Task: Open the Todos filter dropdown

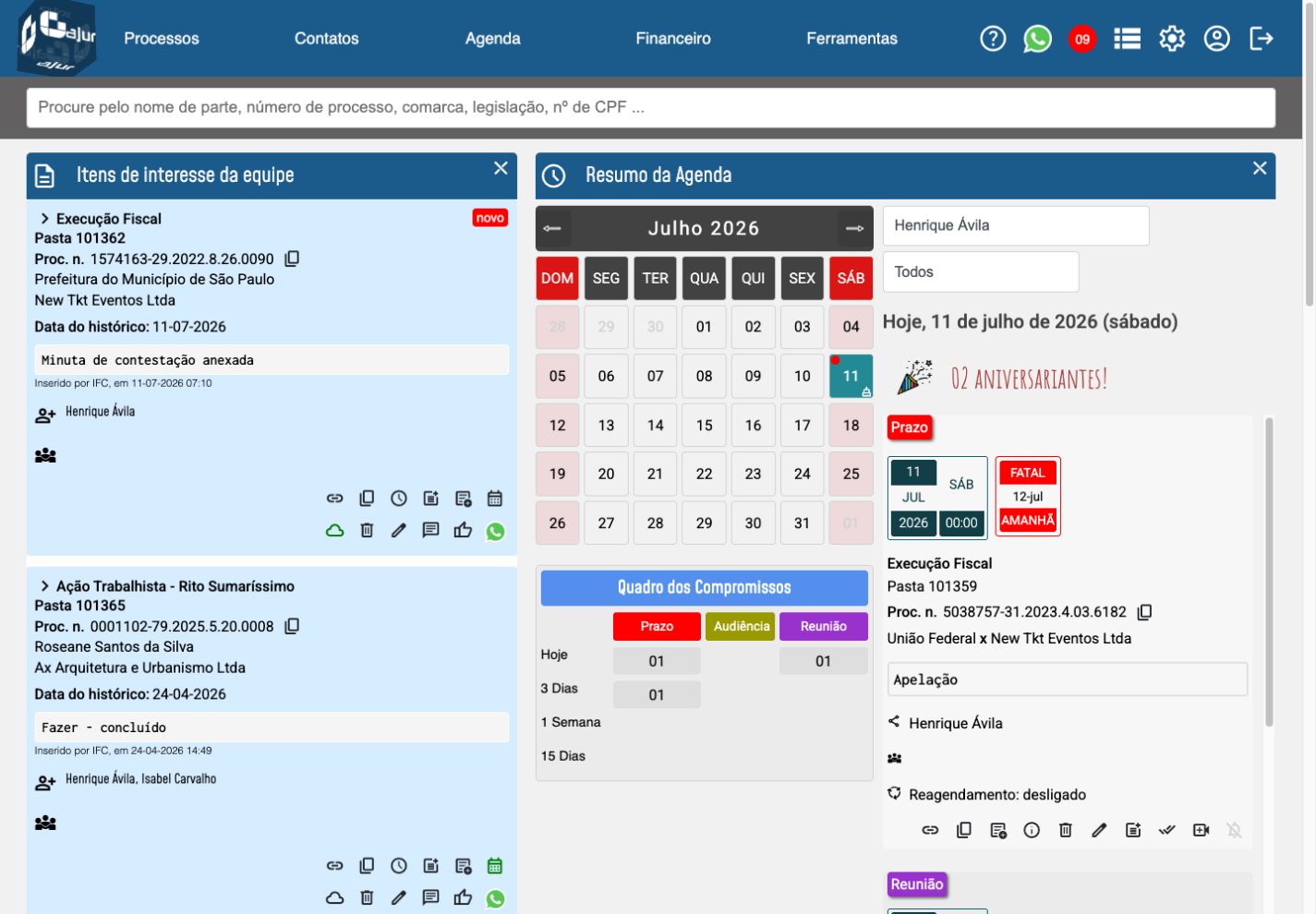Action: [981, 271]
